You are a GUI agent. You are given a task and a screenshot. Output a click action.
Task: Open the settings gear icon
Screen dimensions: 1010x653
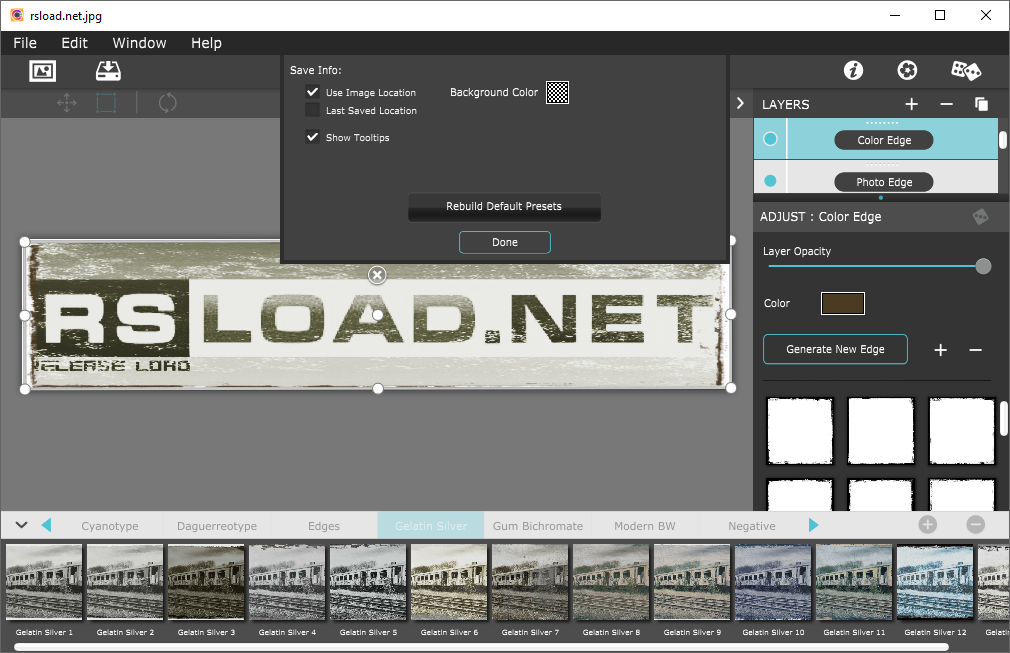(908, 70)
